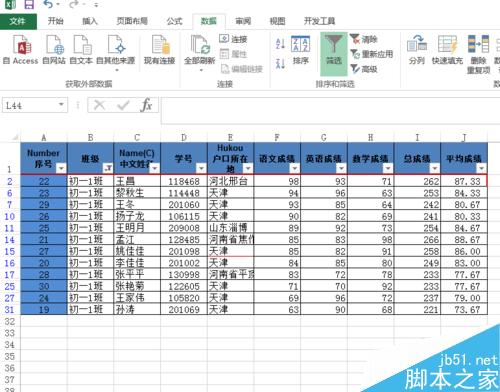Switch to the Page Layout tab
The width and height of the screenshot is (500, 392).
(132, 21)
